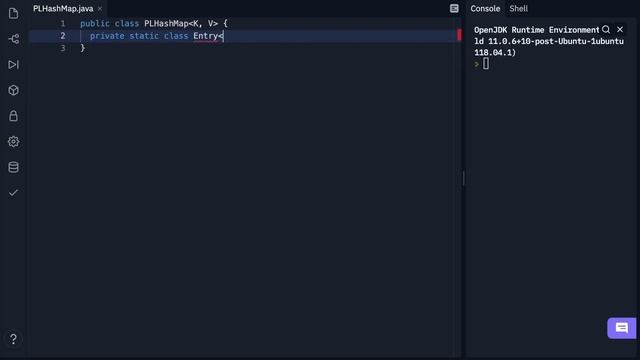Click line number 1 in gutter
Viewport: 640px width, 360px height.
(63, 24)
